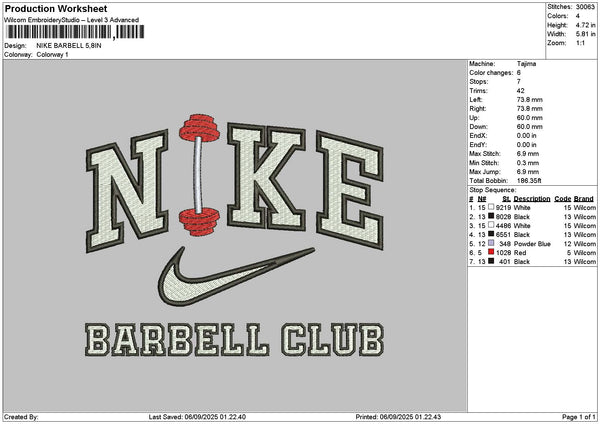Click the Up value 60.0 mm

530,117
